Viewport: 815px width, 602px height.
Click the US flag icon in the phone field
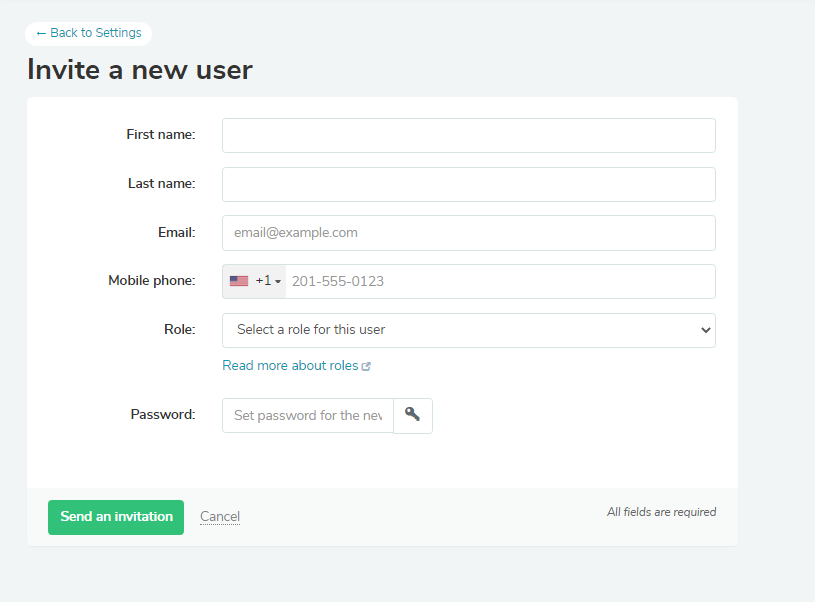239,281
